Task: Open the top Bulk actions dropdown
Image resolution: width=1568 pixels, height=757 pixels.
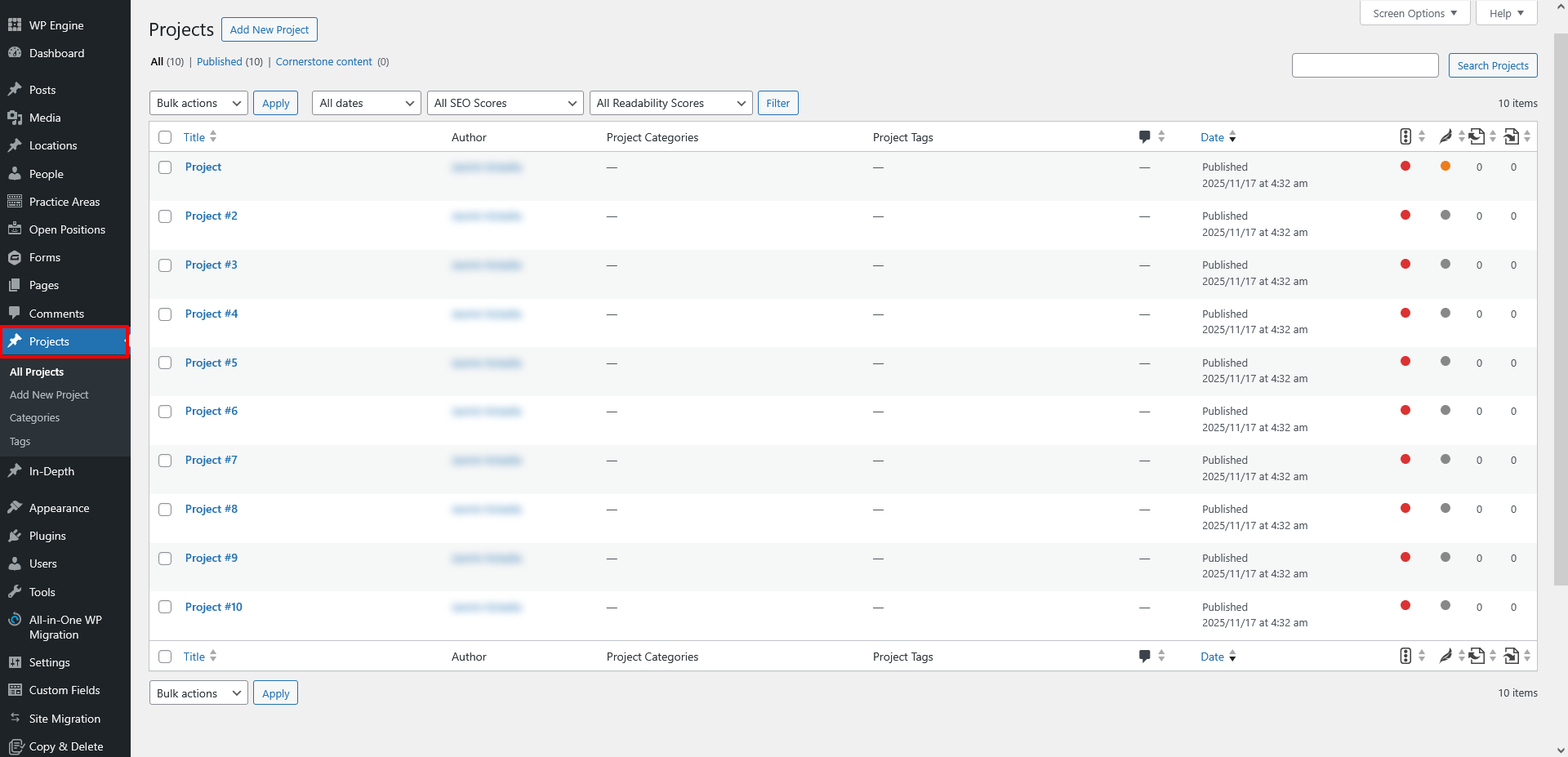Action: tap(198, 103)
